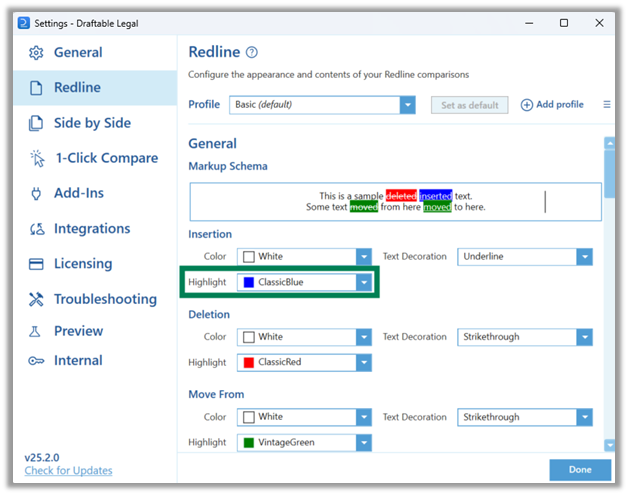Switch to Side by Side settings
The image size is (628, 495).
point(95,123)
